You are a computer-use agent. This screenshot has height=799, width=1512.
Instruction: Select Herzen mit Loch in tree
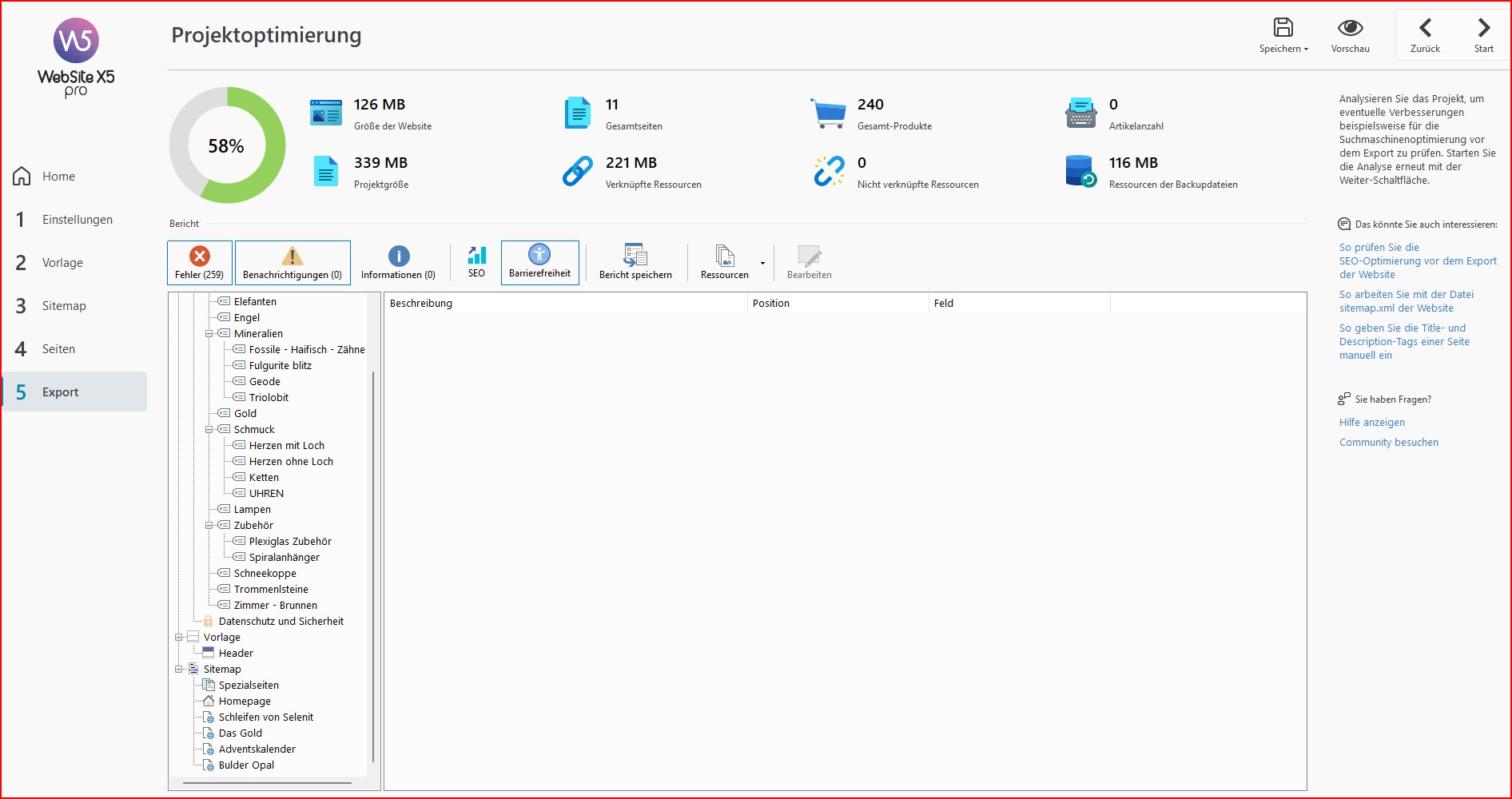point(286,446)
